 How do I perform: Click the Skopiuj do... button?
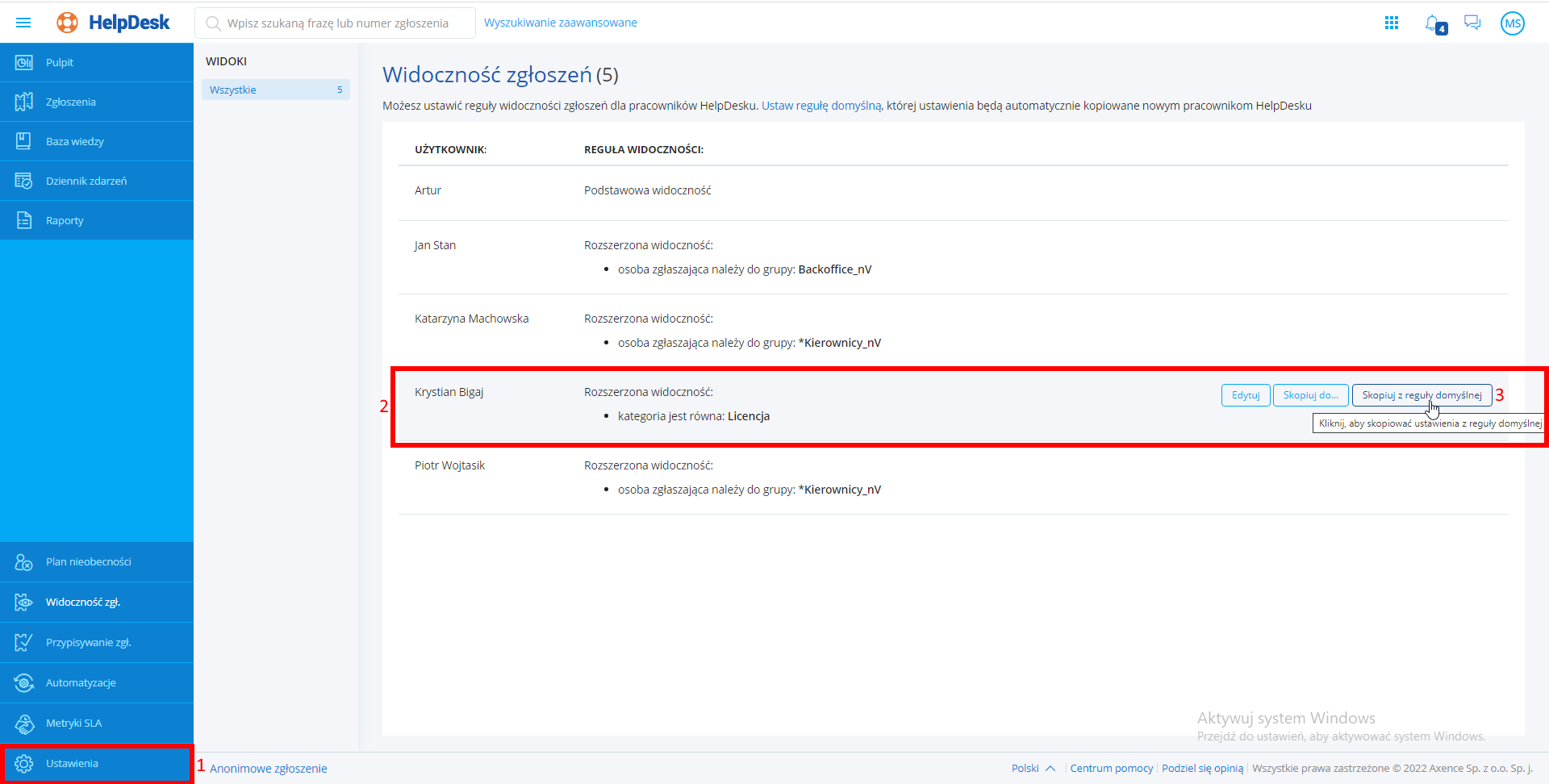click(x=1310, y=395)
